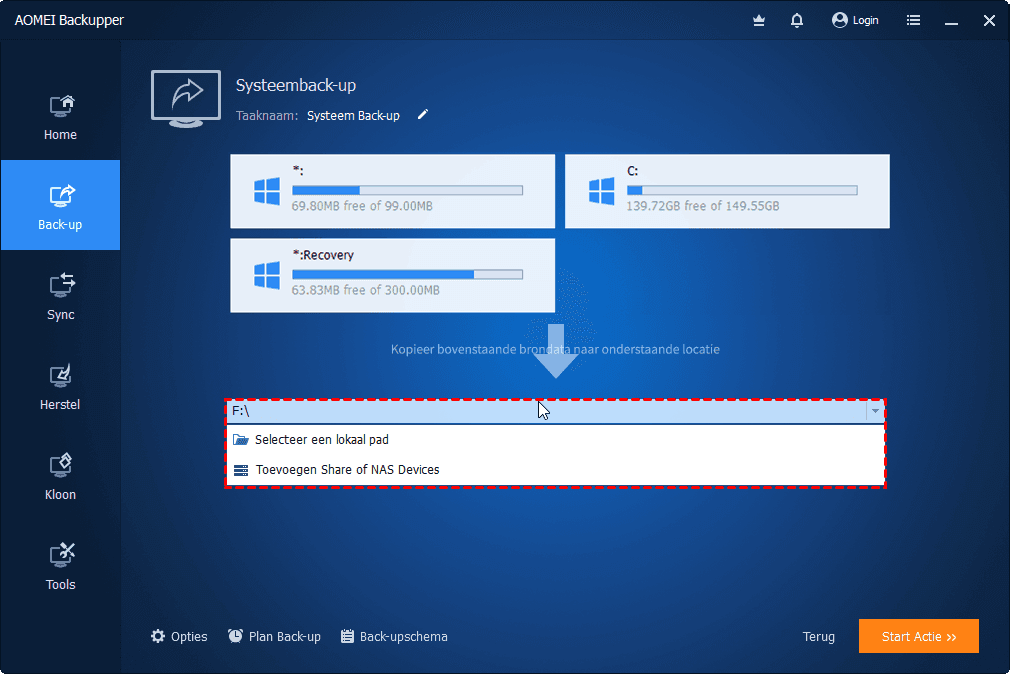Click the Start Actie button

919,636
